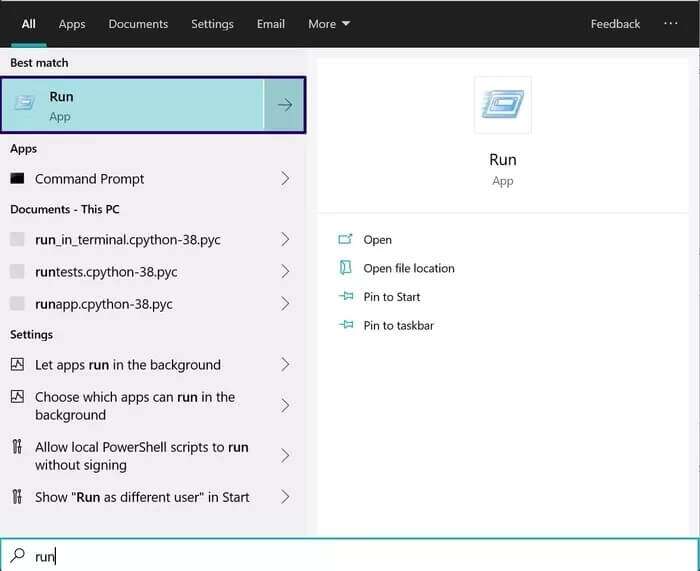Select the All tab

click(29, 24)
